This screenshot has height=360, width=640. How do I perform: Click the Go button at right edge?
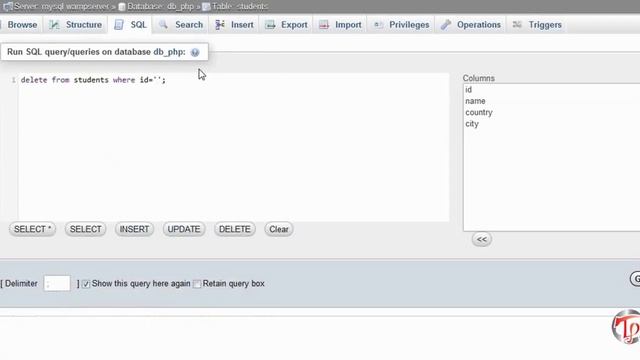coord(635,279)
